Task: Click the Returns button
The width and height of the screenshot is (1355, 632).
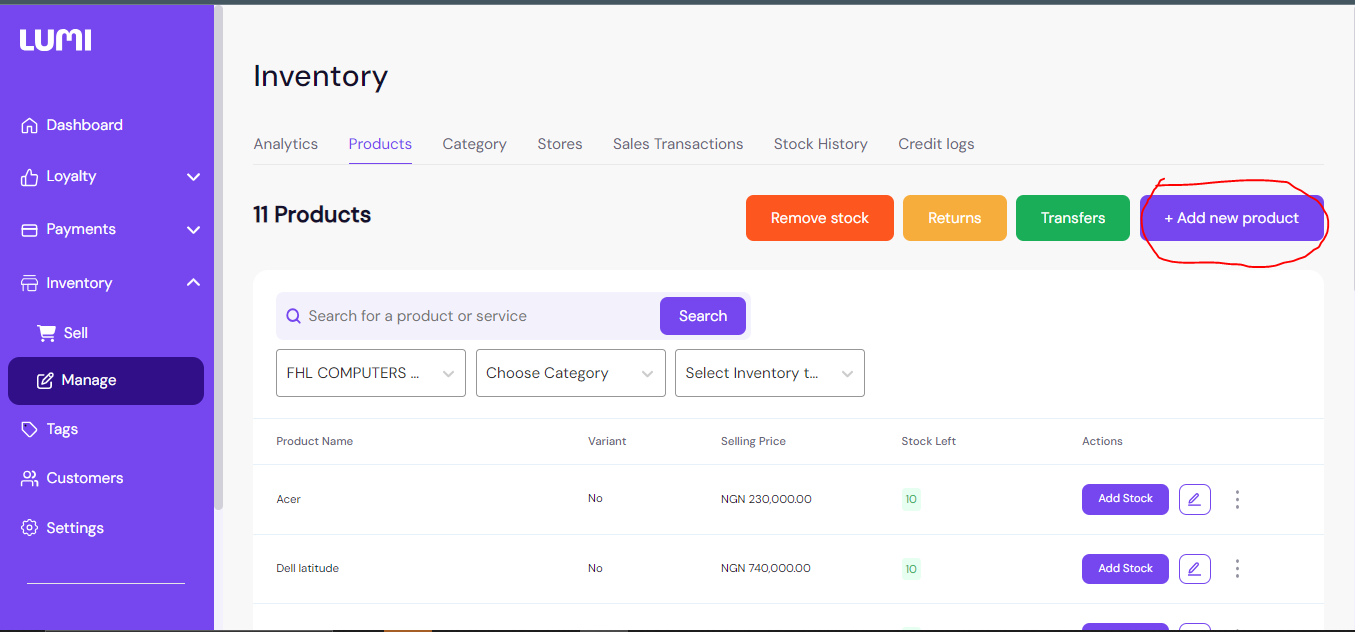Action: pyautogui.click(x=955, y=218)
